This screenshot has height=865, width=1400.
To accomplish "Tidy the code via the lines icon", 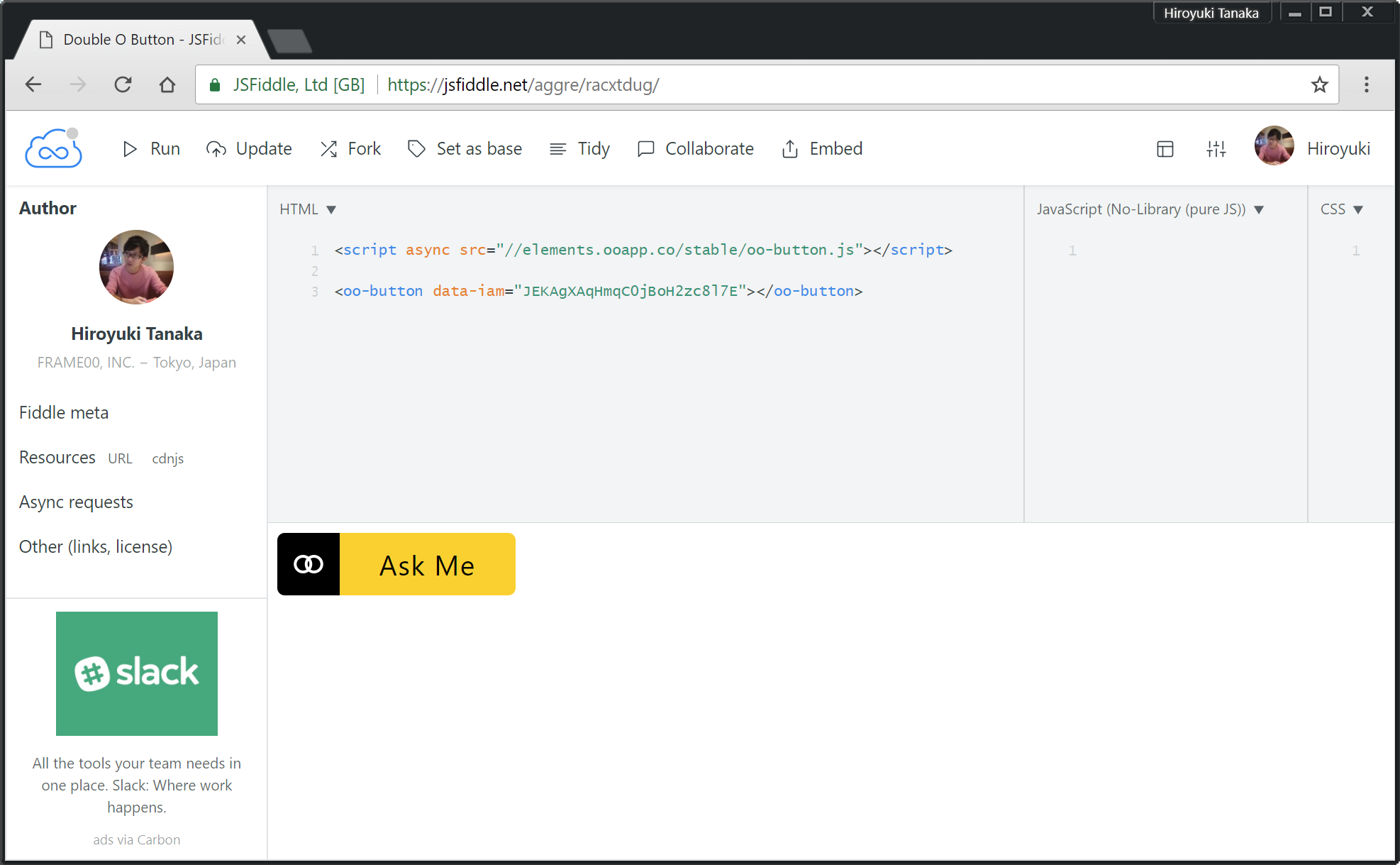I will click(x=558, y=149).
